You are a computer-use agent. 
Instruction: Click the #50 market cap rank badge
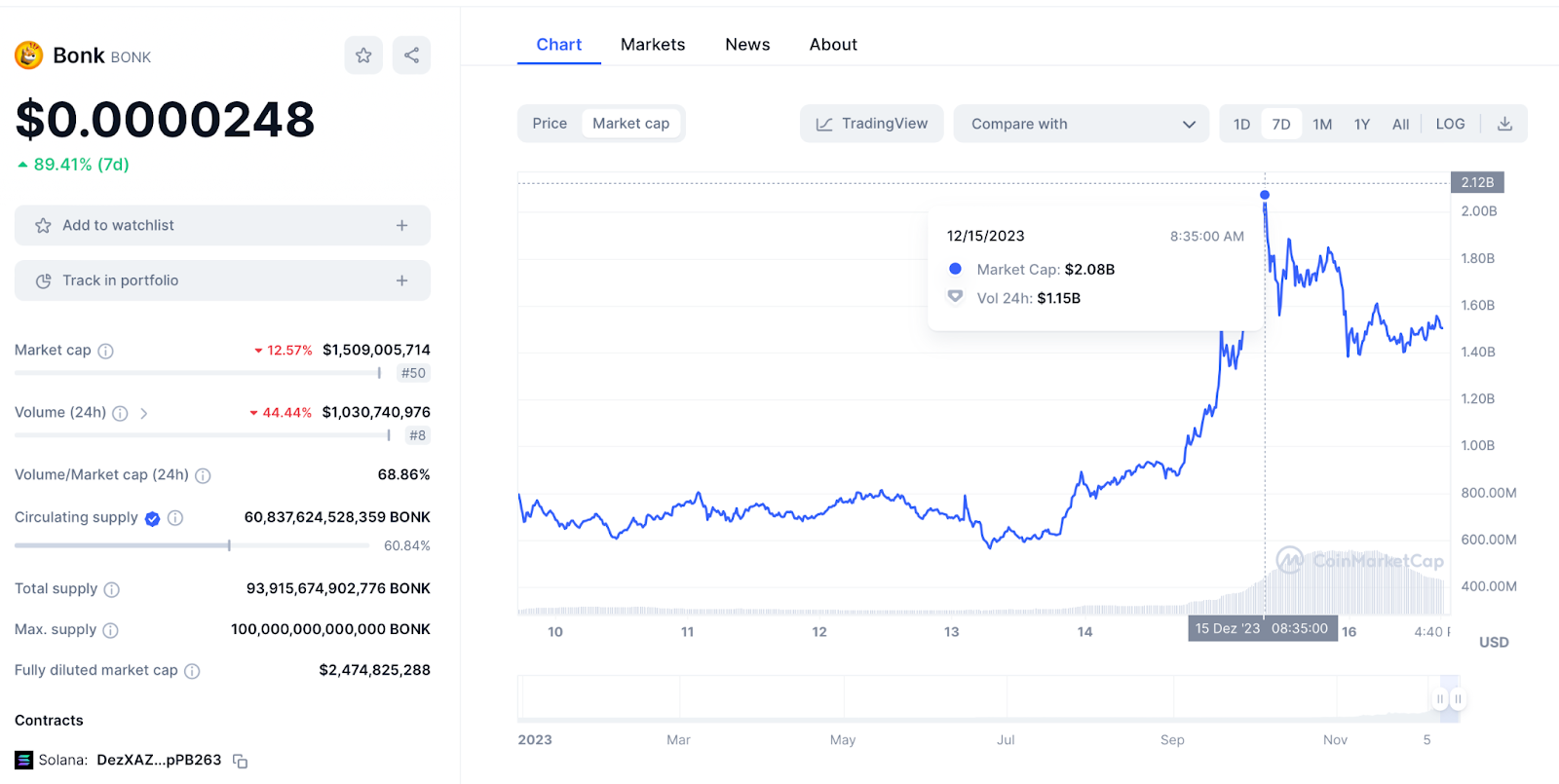click(x=413, y=373)
